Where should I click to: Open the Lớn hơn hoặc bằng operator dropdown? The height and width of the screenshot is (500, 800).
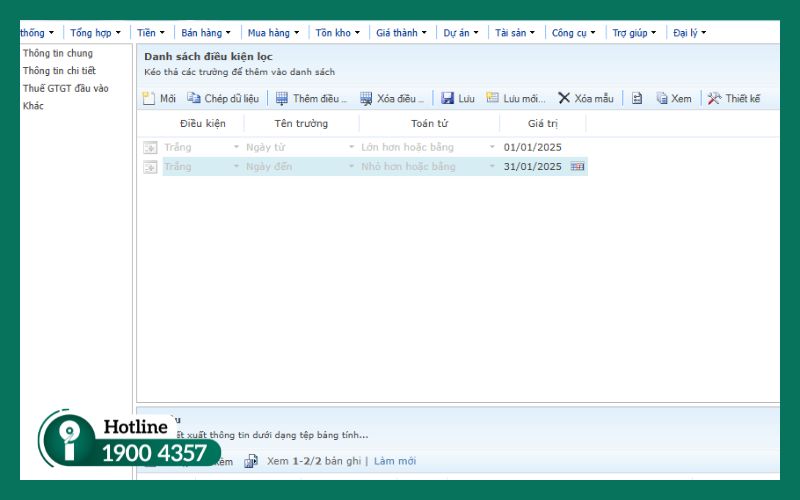[492, 147]
